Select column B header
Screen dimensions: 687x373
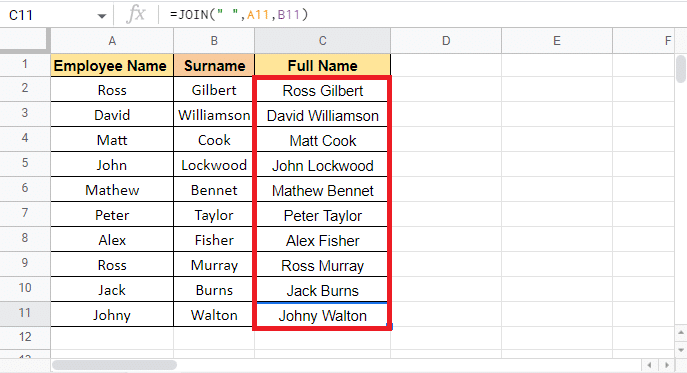tap(214, 41)
